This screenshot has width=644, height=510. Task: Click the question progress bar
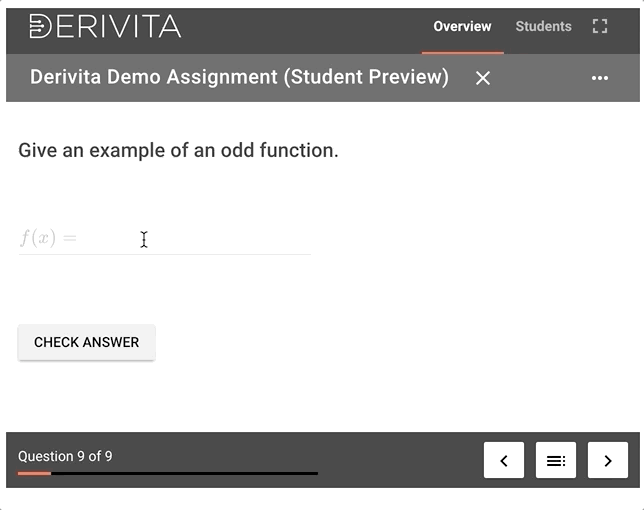(x=168, y=473)
